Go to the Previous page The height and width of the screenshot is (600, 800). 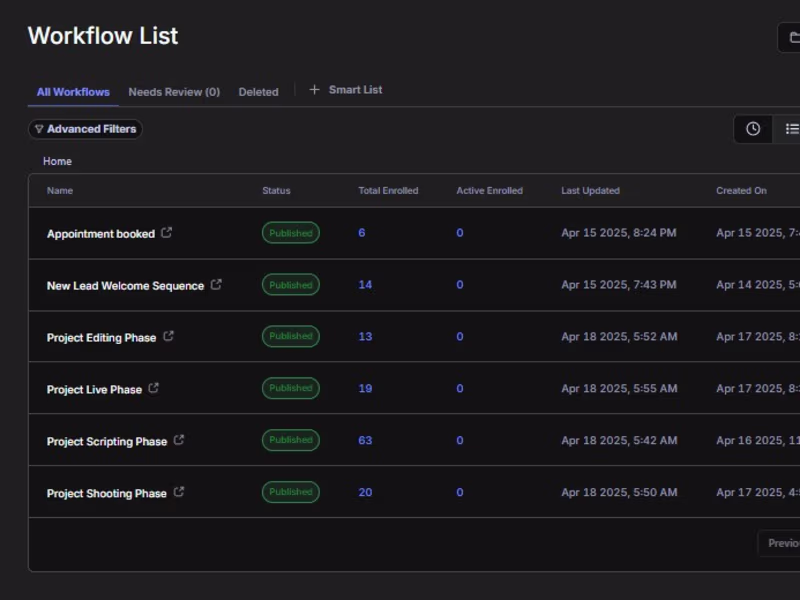[x=780, y=543]
